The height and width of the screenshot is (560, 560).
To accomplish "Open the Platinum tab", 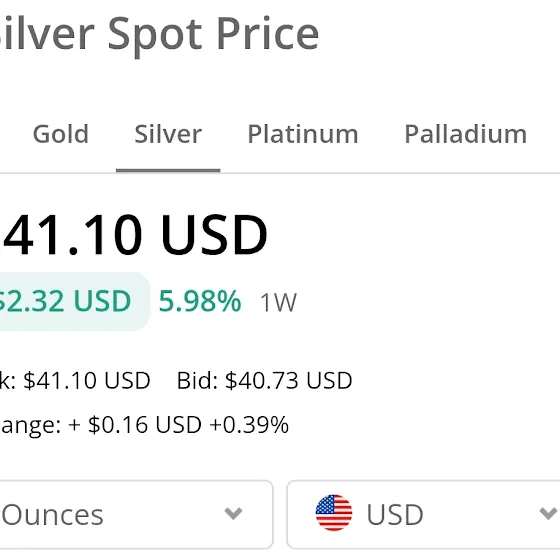I will [x=303, y=134].
